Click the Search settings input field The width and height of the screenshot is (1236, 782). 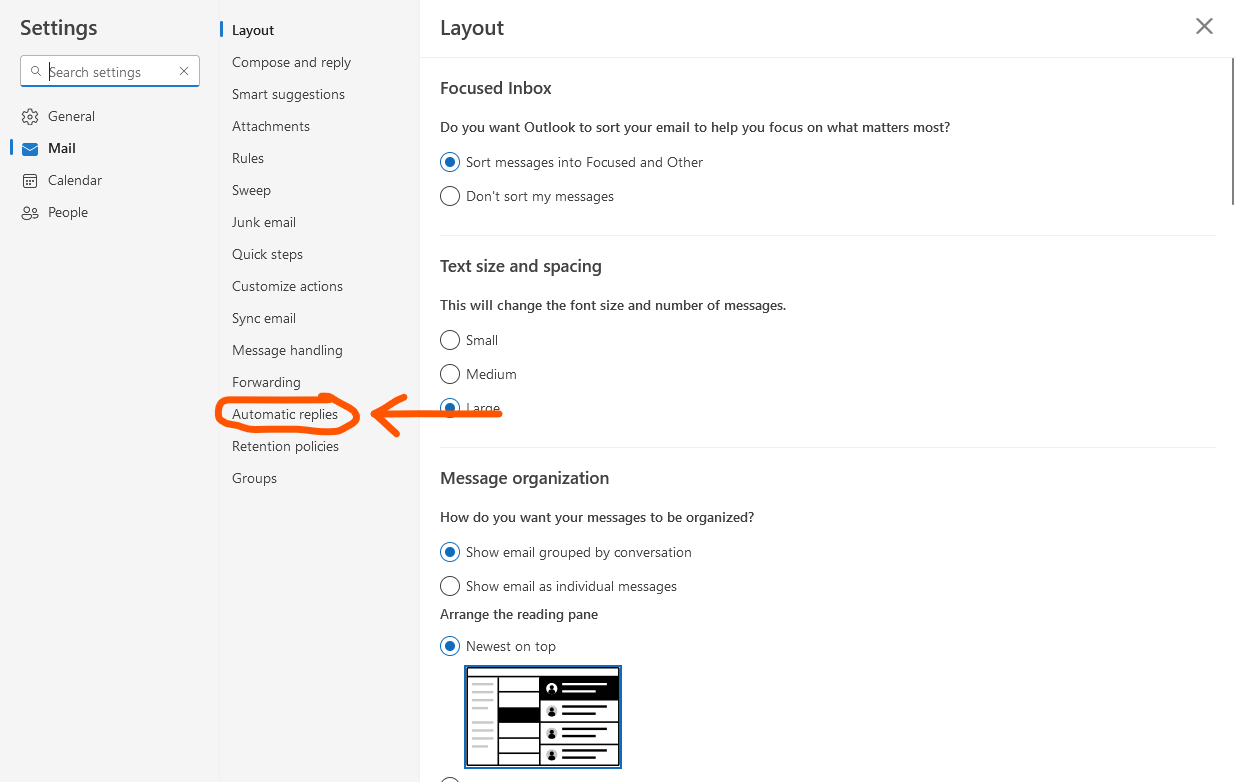pyautogui.click(x=110, y=72)
